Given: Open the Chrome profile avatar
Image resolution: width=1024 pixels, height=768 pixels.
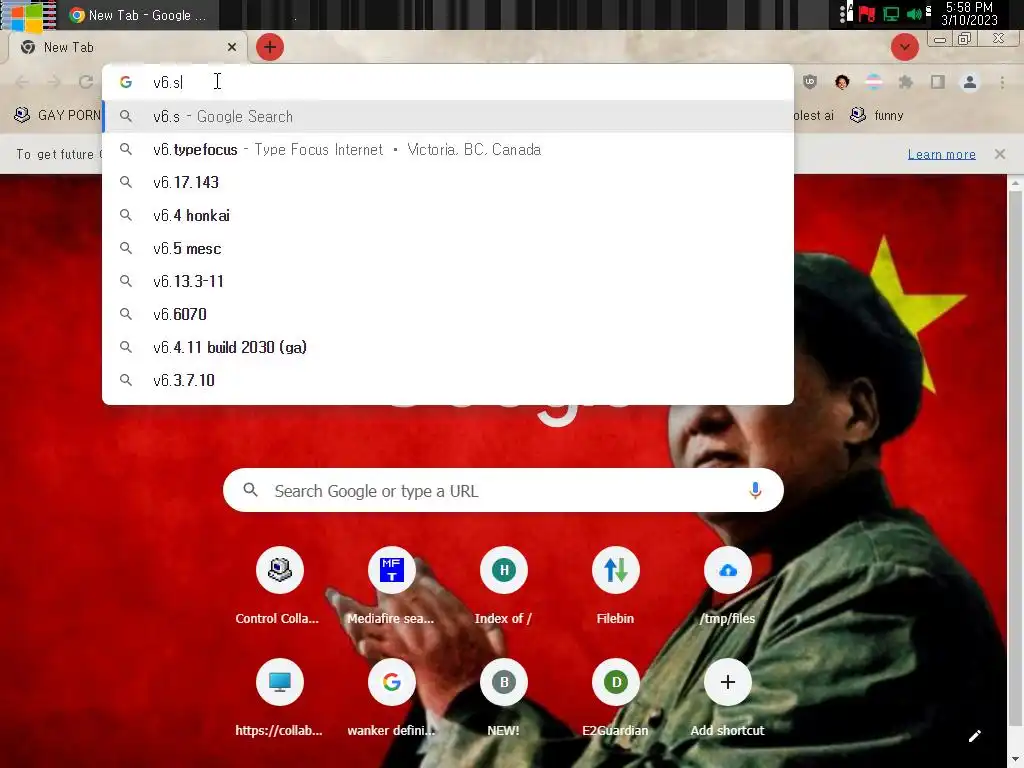Looking at the screenshot, I should point(970,82).
